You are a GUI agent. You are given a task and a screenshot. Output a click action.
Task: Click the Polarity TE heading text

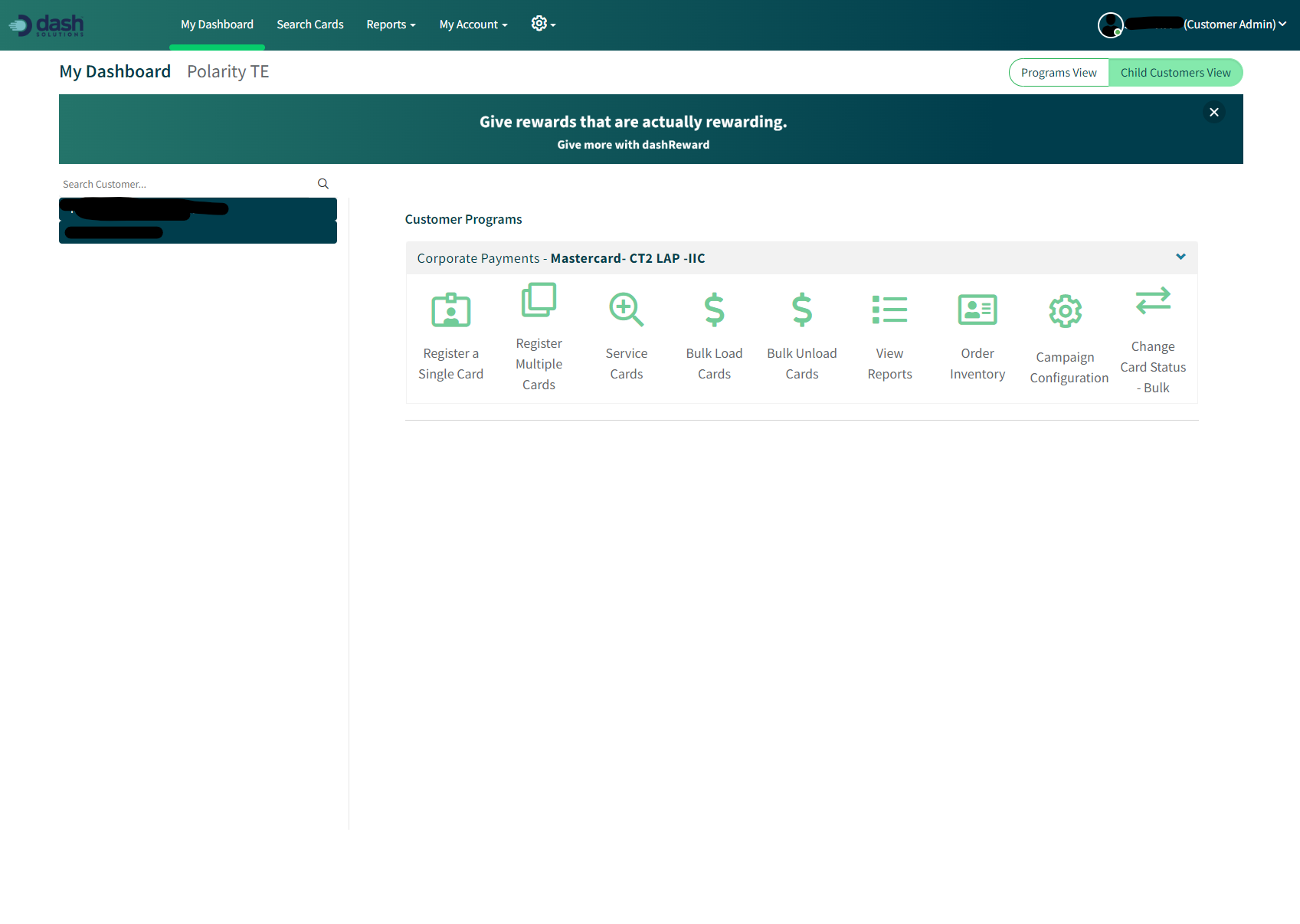228,71
